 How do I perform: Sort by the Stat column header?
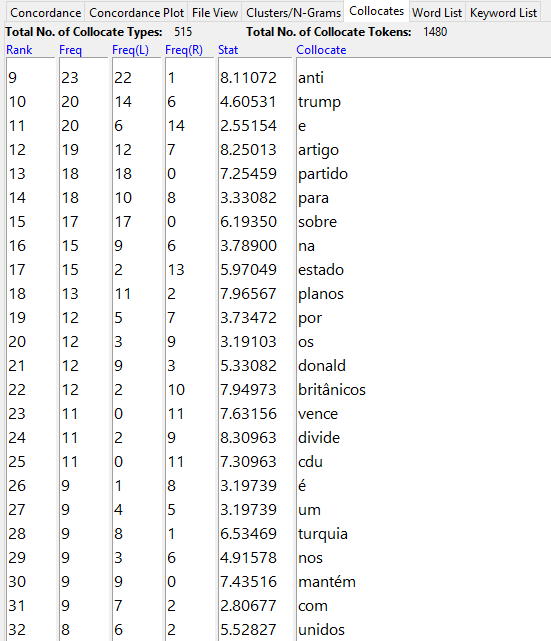click(x=228, y=50)
